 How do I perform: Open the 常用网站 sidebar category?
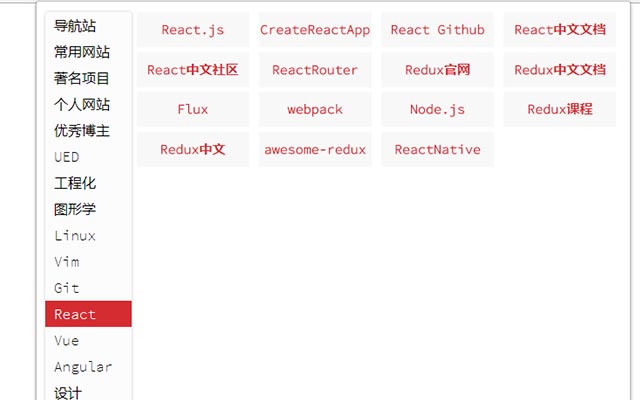point(88,52)
